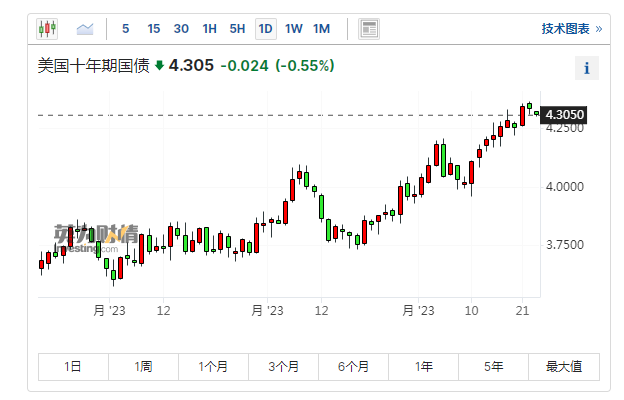Image resolution: width=624 pixels, height=400 pixels.
Task: Select the 5-minute interval
Action: (125, 28)
